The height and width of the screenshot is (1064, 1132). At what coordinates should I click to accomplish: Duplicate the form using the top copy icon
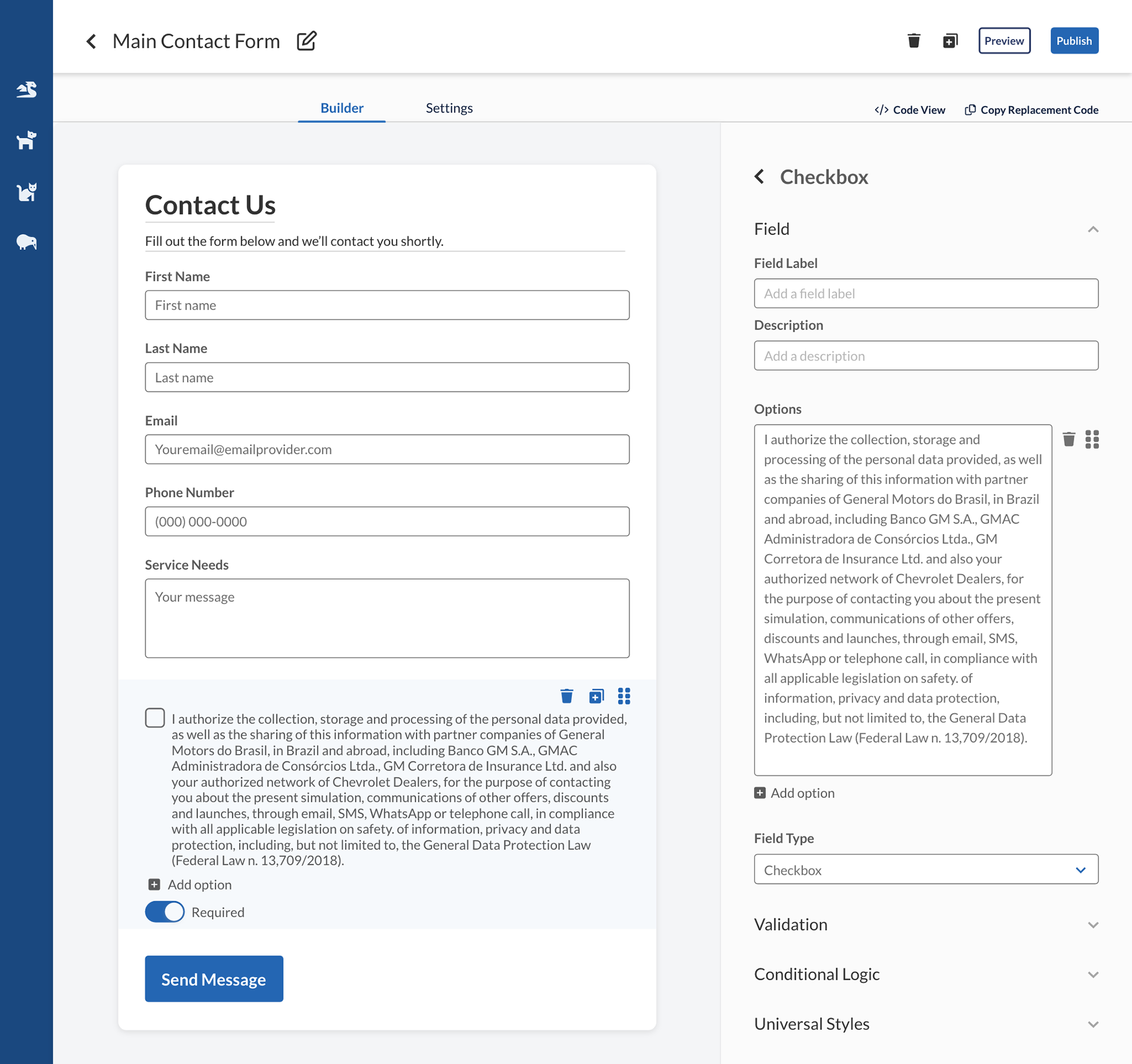click(950, 41)
